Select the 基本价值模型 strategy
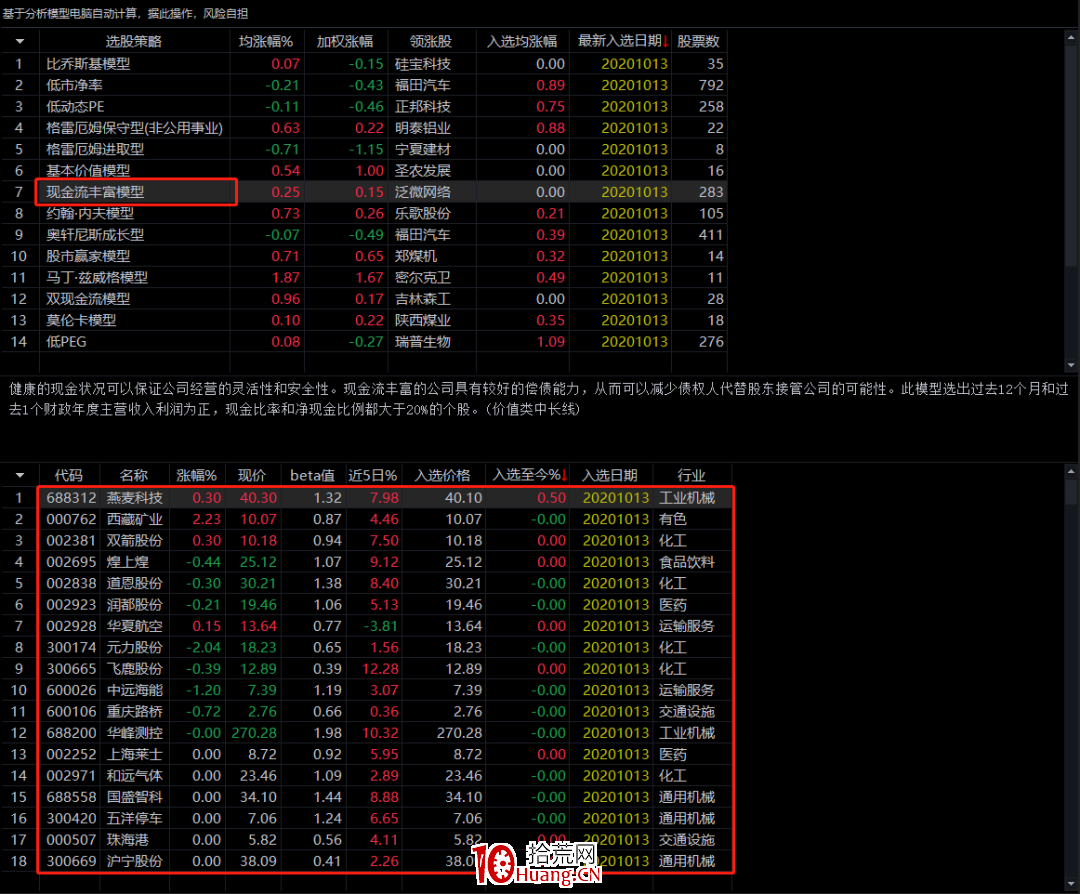This screenshot has width=1080, height=894. coord(88,171)
